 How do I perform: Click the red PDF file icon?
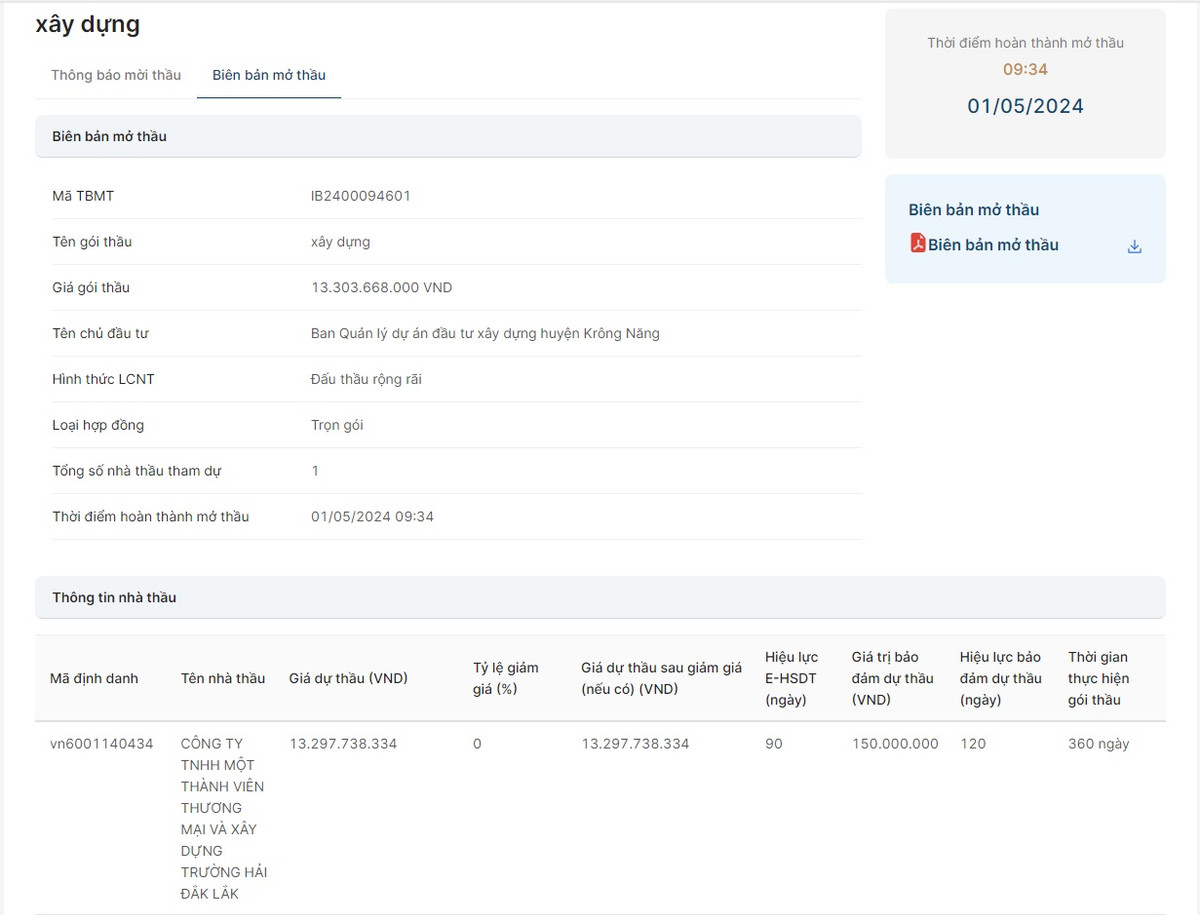click(918, 243)
